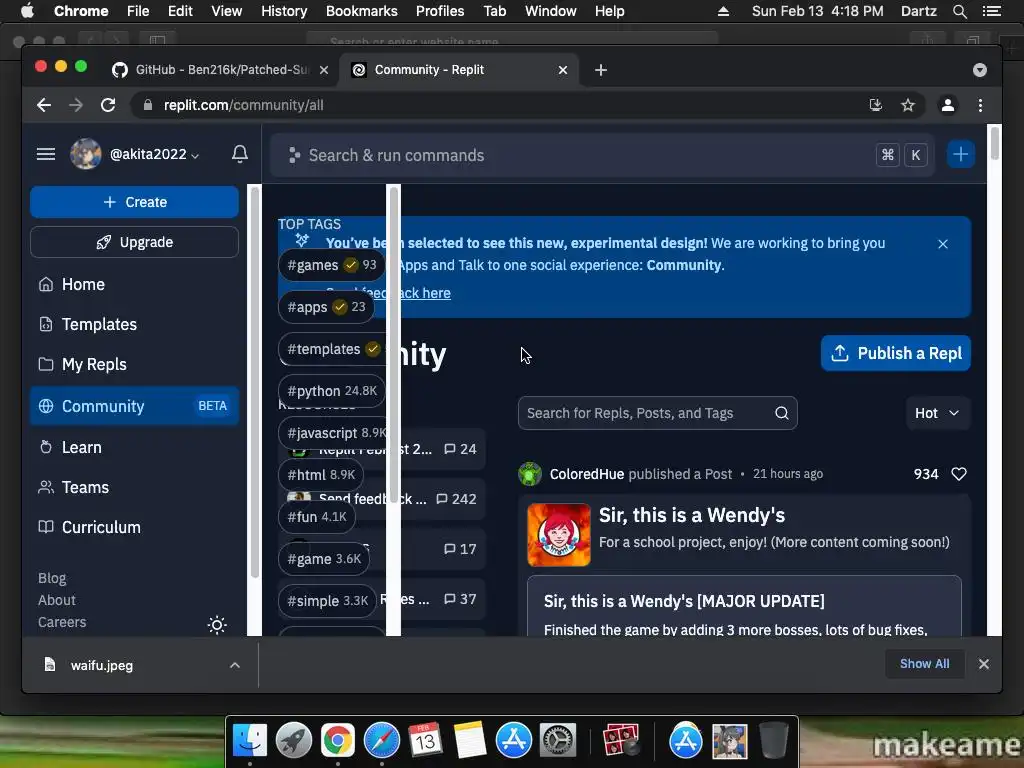Expand the waifu.jpeg download options chevron
The height and width of the screenshot is (768, 1024).
tap(234, 665)
